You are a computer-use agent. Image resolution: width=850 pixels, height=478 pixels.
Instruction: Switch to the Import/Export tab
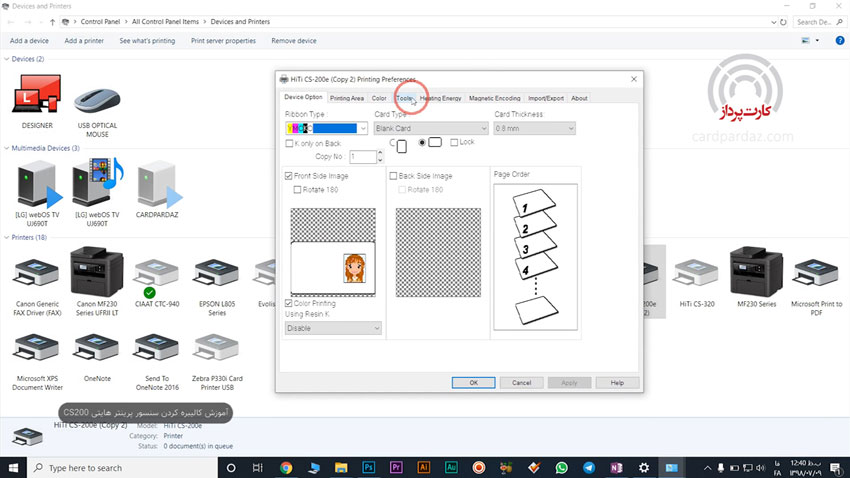pyautogui.click(x=546, y=98)
